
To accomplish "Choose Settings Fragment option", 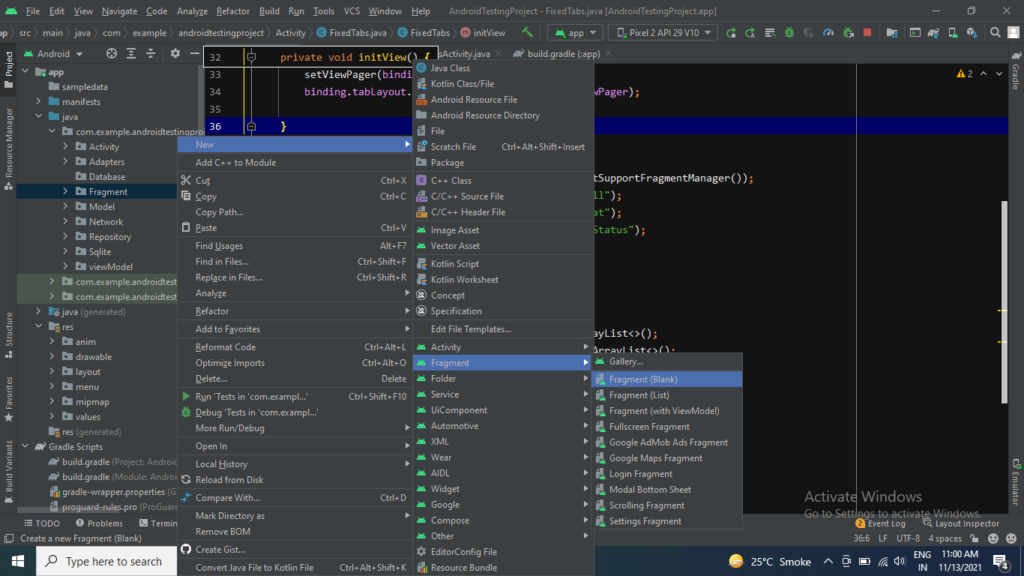I will [x=667, y=521].
